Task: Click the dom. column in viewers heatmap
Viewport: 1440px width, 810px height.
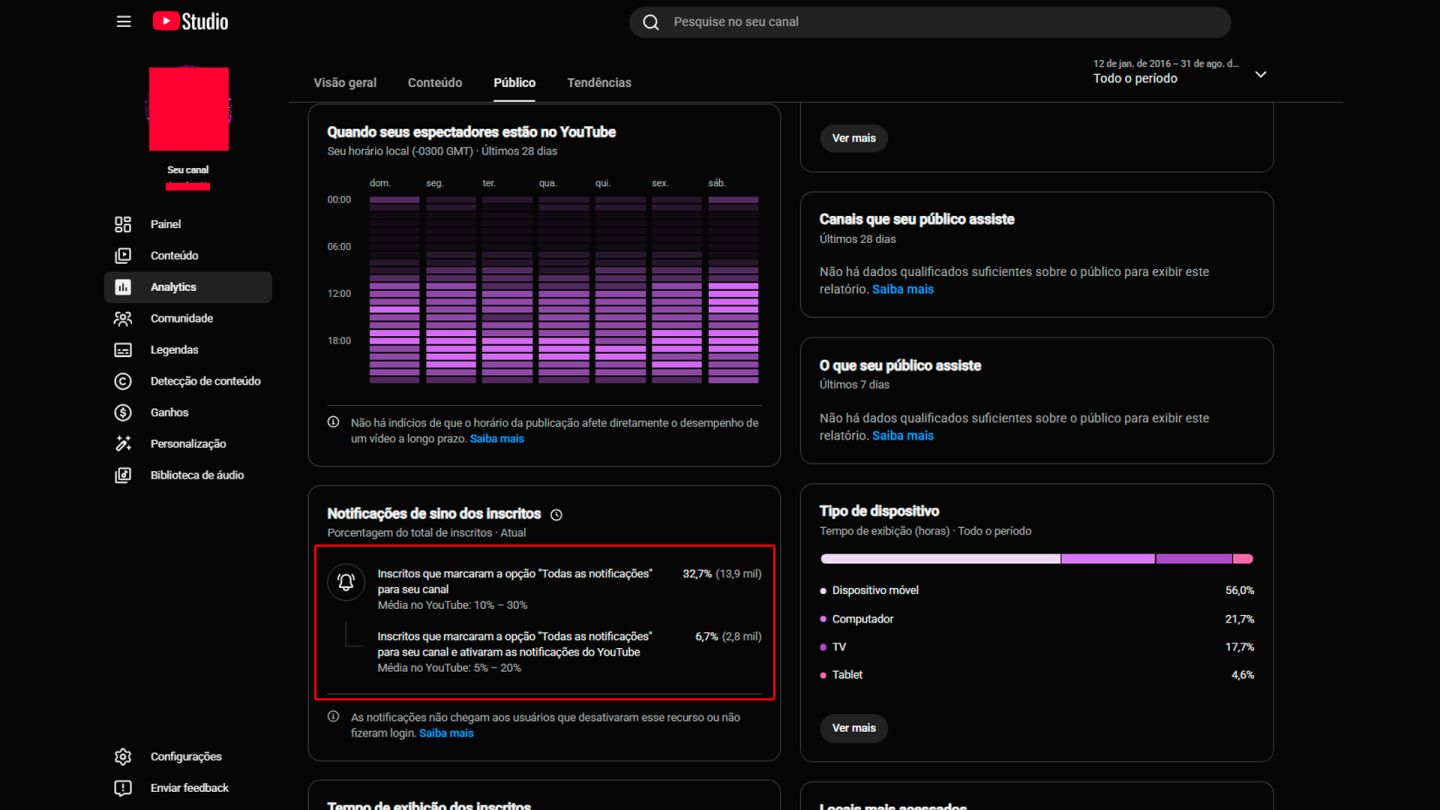Action: pyautogui.click(x=394, y=290)
